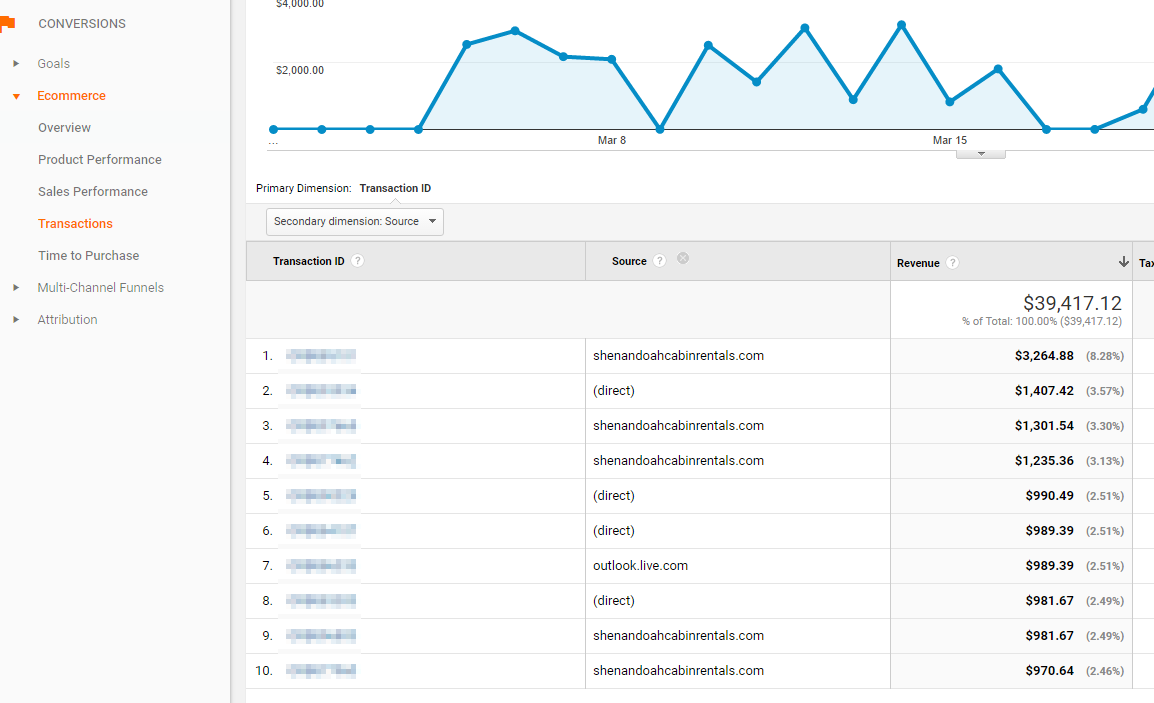The image size is (1154, 703).
Task: Click Transaction ID primary dimension link
Action: 395,188
